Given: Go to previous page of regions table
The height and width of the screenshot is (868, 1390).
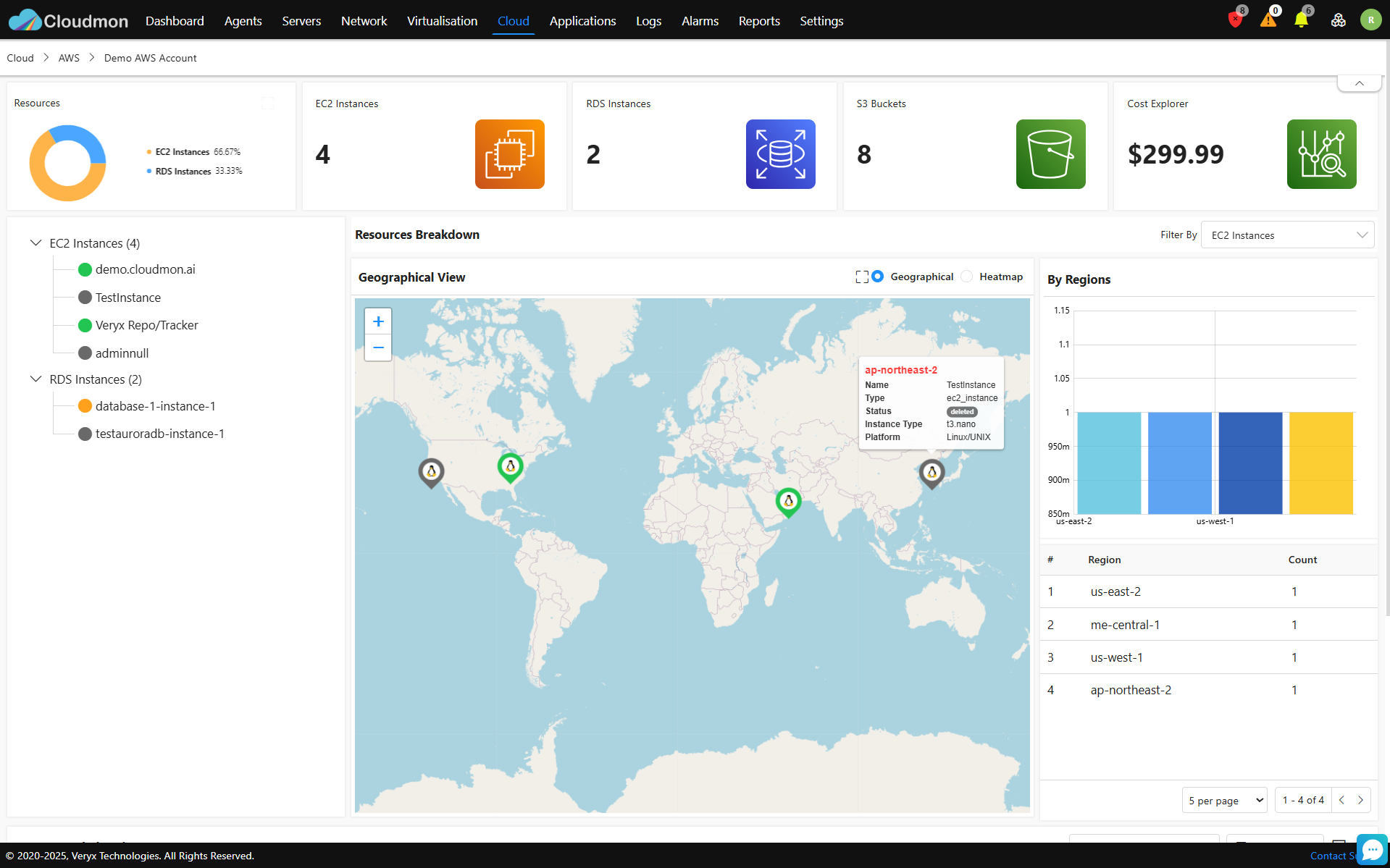Looking at the screenshot, I should click(1341, 800).
